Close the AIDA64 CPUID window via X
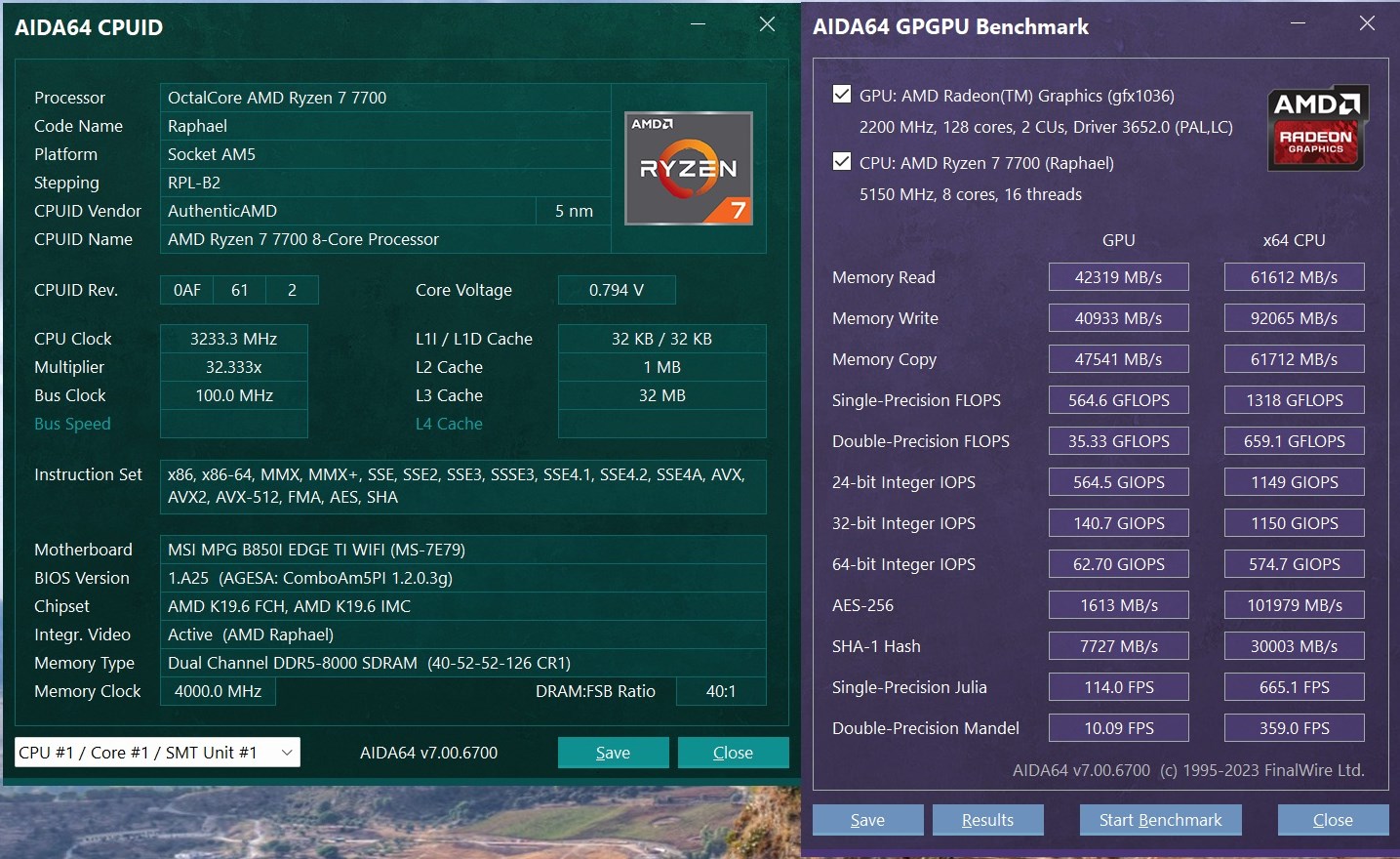Screen dimensions: 1400x859 (768, 24)
